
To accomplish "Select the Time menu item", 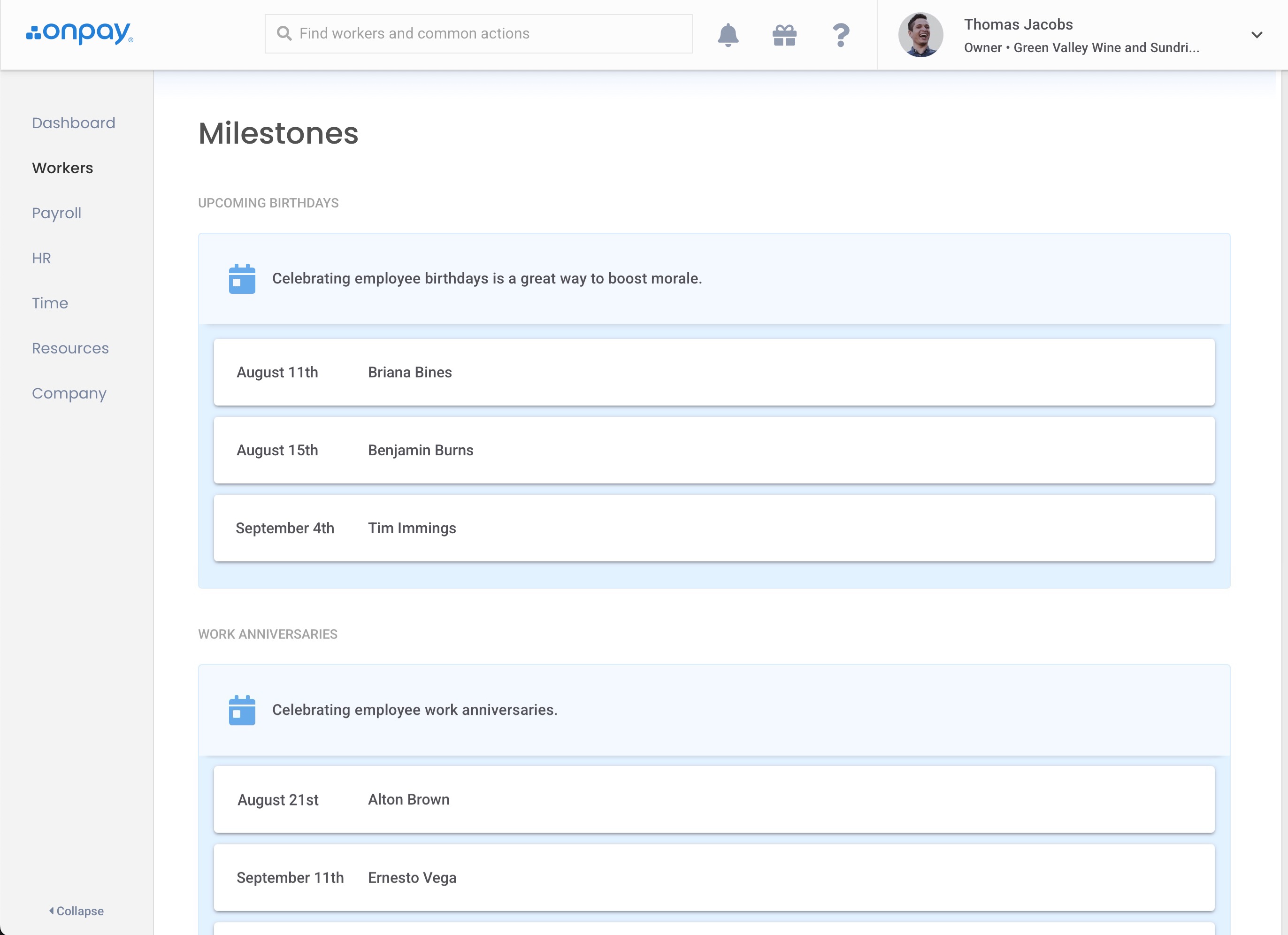I will [x=50, y=303].
